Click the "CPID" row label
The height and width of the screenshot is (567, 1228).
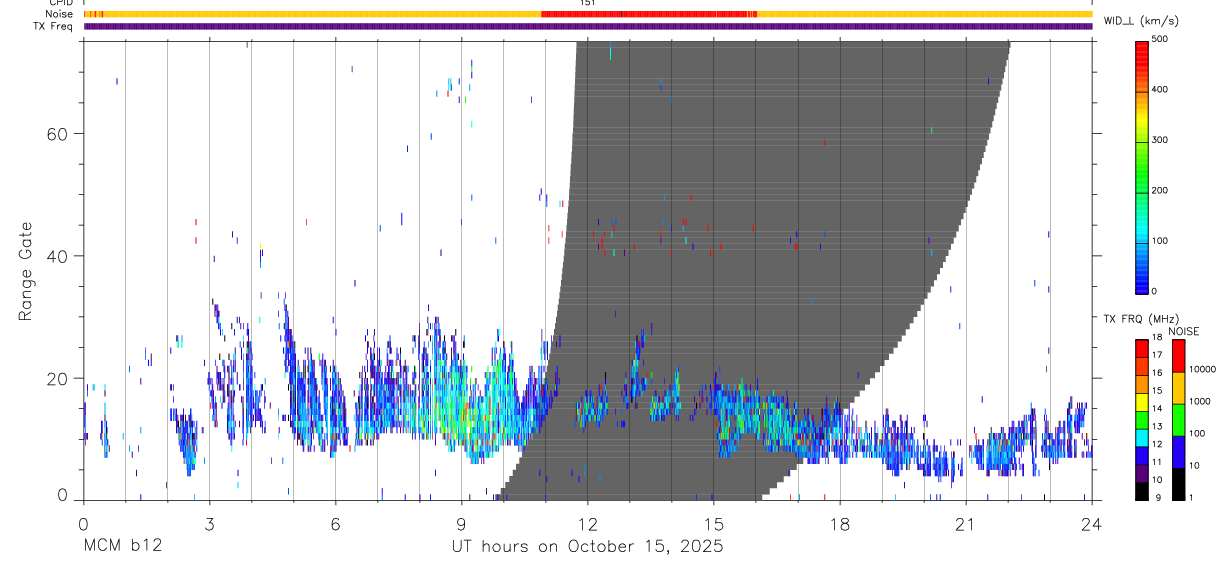(x=61, y=3)
